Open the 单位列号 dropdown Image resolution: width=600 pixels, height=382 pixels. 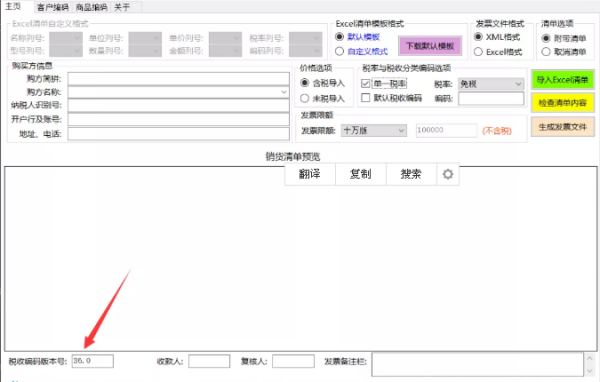point(145,38)
